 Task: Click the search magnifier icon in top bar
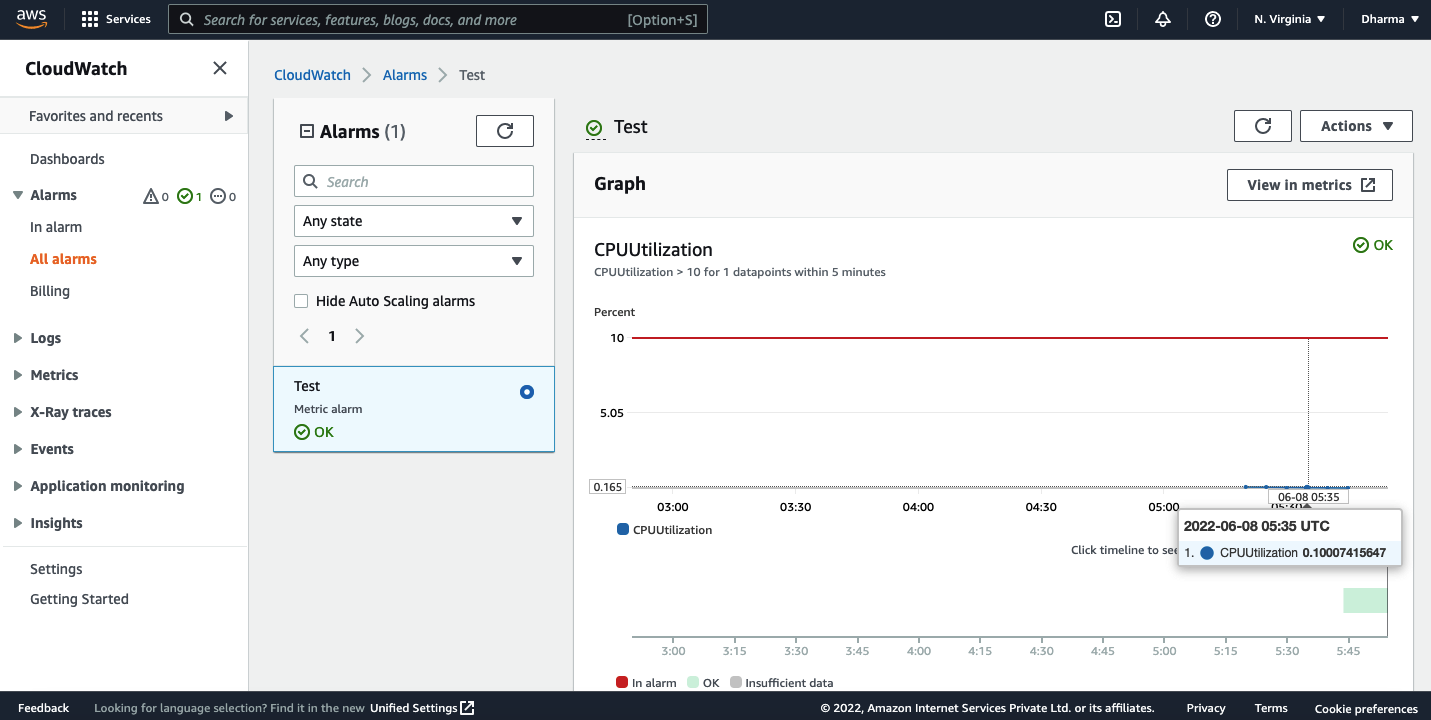pyautogui.click(x=186, y=19)
